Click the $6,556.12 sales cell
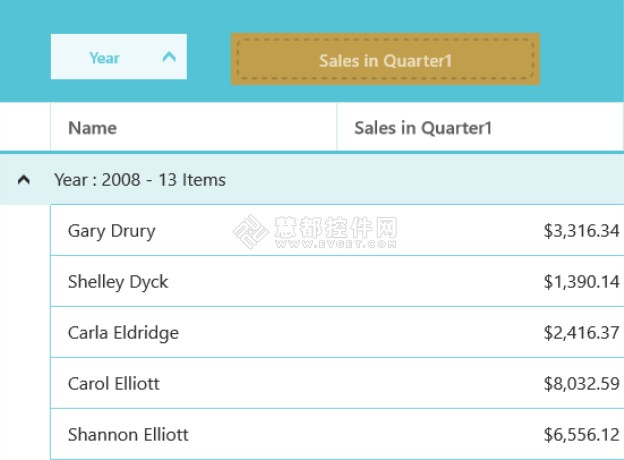 [480, 434]
